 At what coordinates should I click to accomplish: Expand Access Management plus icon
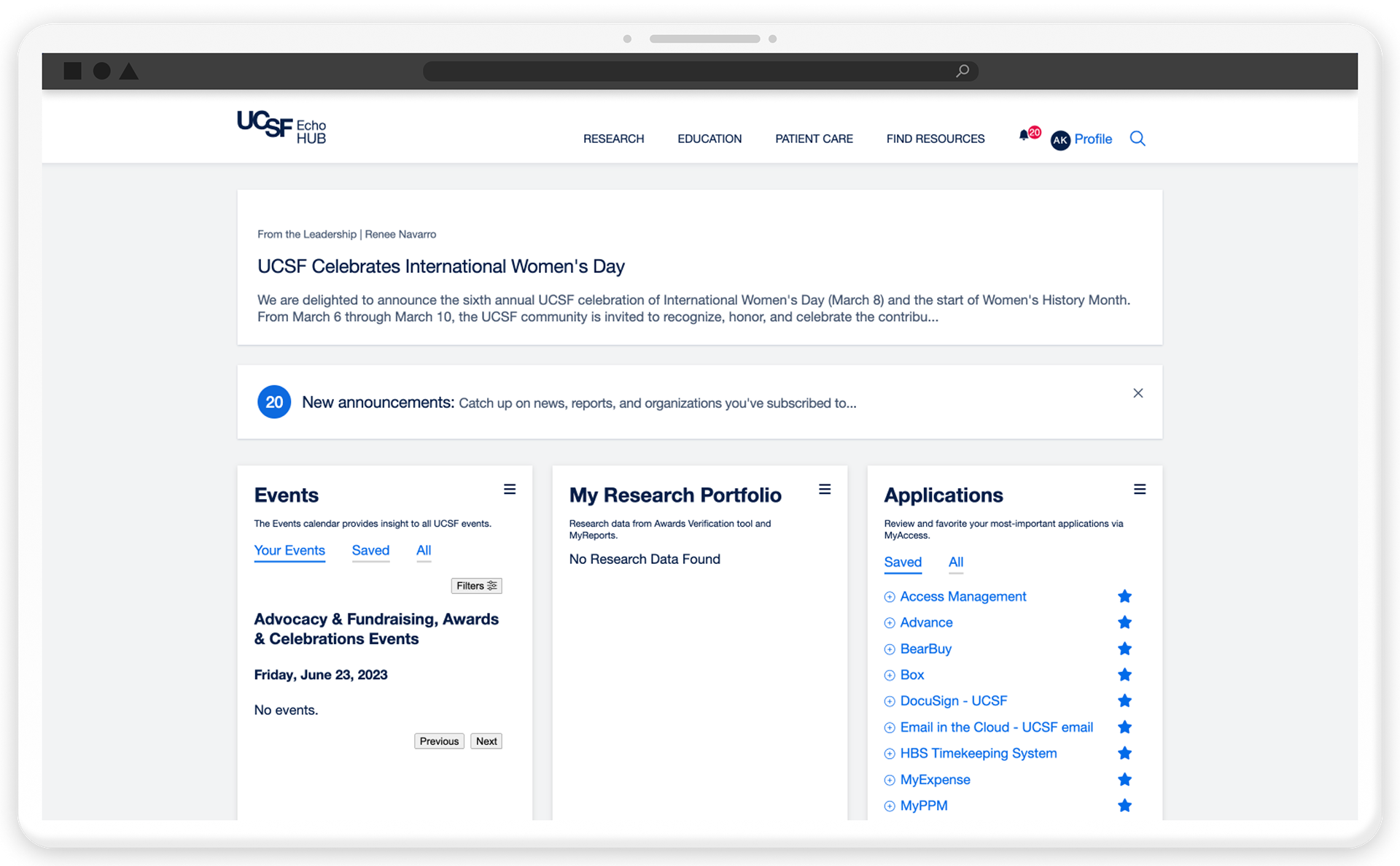tap(890, 598)
